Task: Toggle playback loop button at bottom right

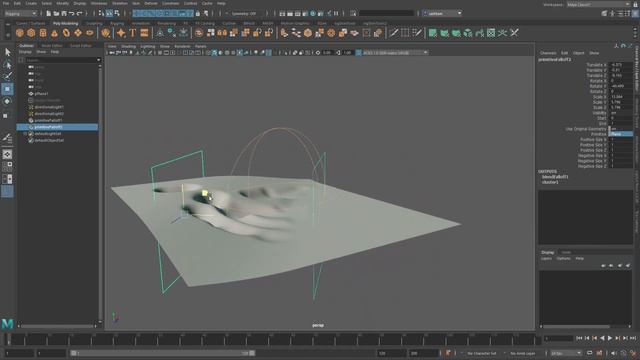Action: click(589, 353)
